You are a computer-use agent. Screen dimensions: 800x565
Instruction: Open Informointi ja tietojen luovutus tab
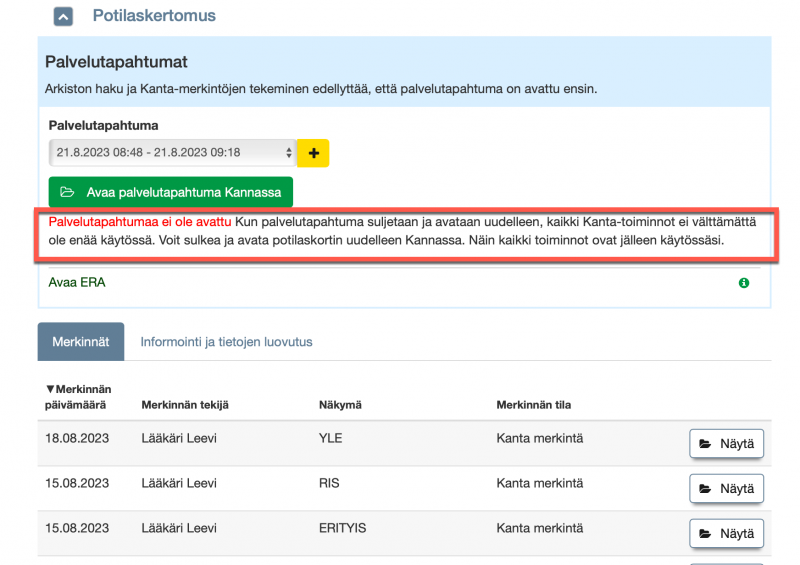(226, 342)
